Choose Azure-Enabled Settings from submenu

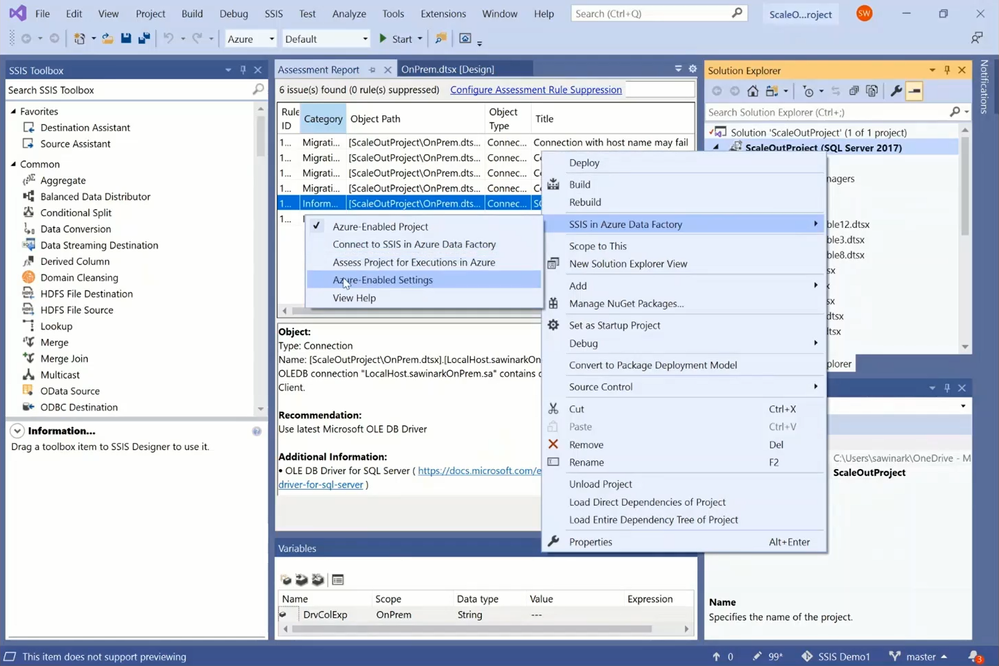click(424, 280)
